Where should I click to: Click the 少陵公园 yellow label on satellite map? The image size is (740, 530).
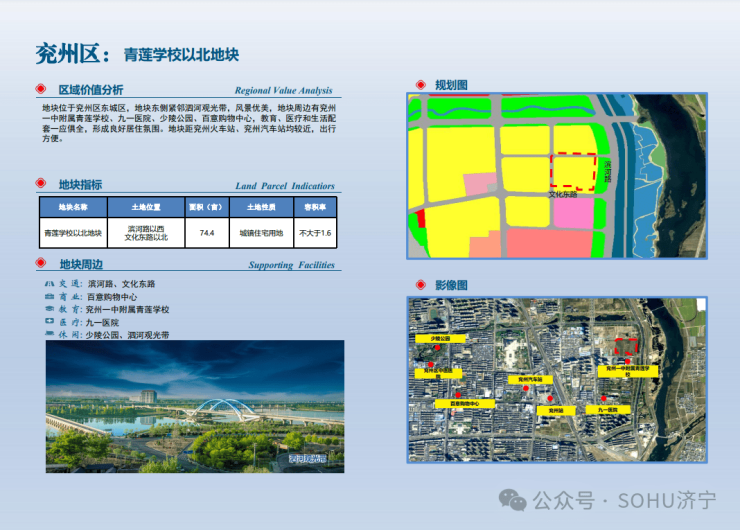coord(440,339)
